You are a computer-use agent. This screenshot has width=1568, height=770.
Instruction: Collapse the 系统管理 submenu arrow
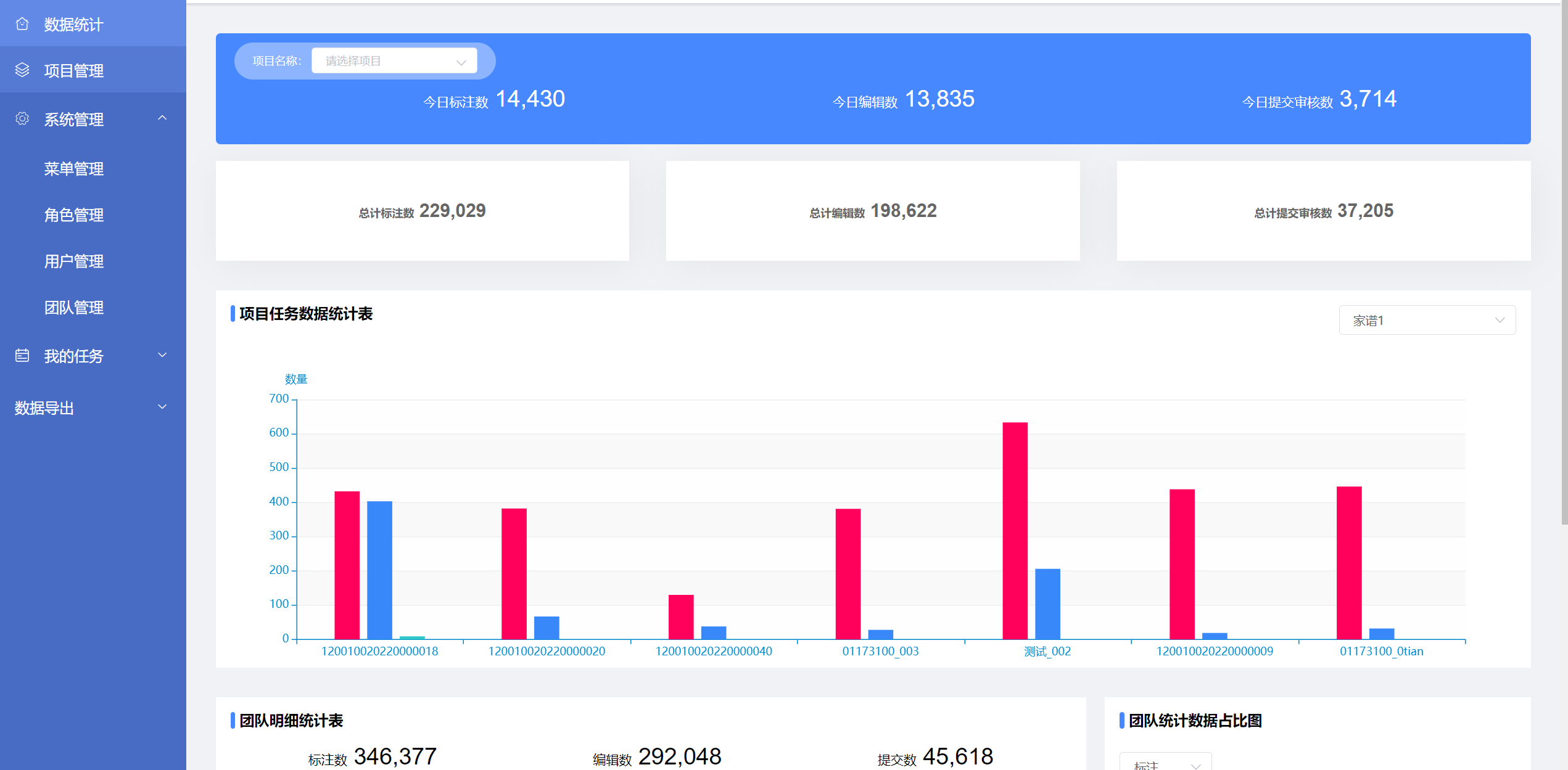click(162, 118)
